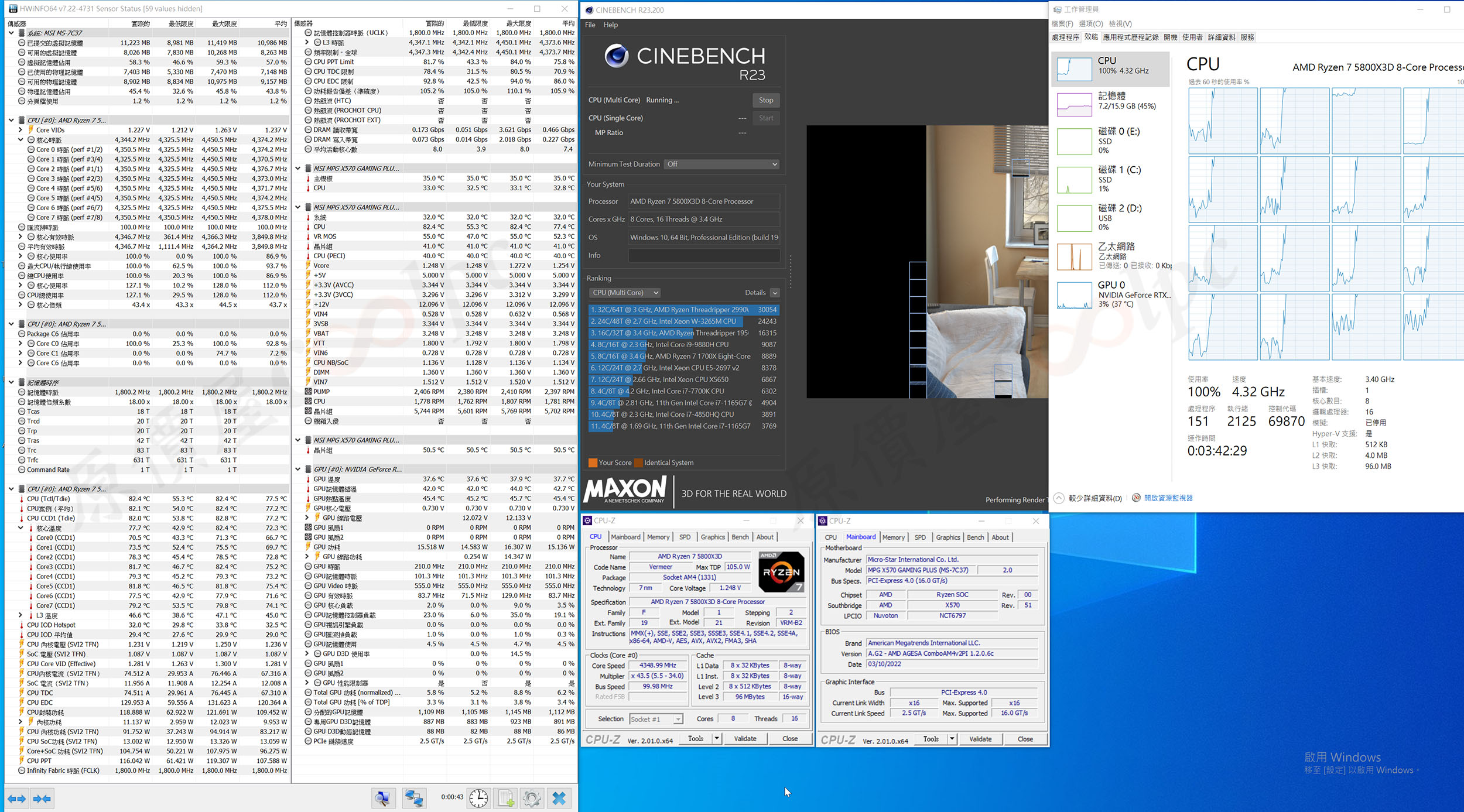Image resolution: width=1464 pixels, height=812 pixels.
Task: Click Start beside CPU (Single Core)
Action: pos(766,118)
